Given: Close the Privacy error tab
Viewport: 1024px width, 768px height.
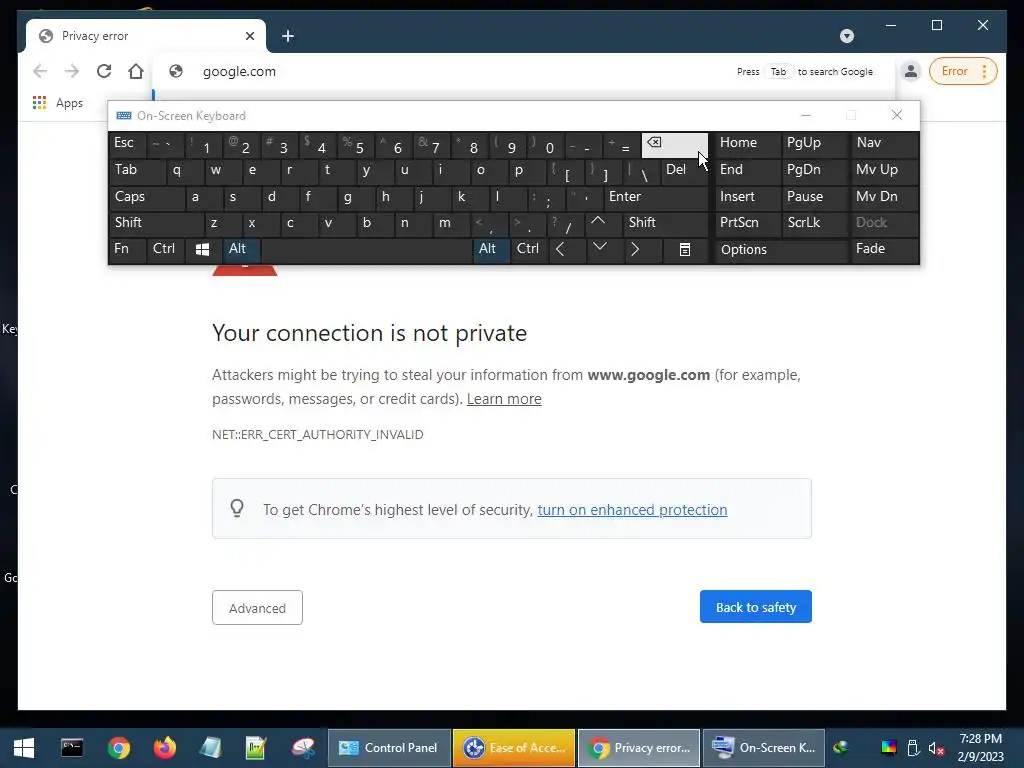Looking at the screenshot, I should click(249, 36).
